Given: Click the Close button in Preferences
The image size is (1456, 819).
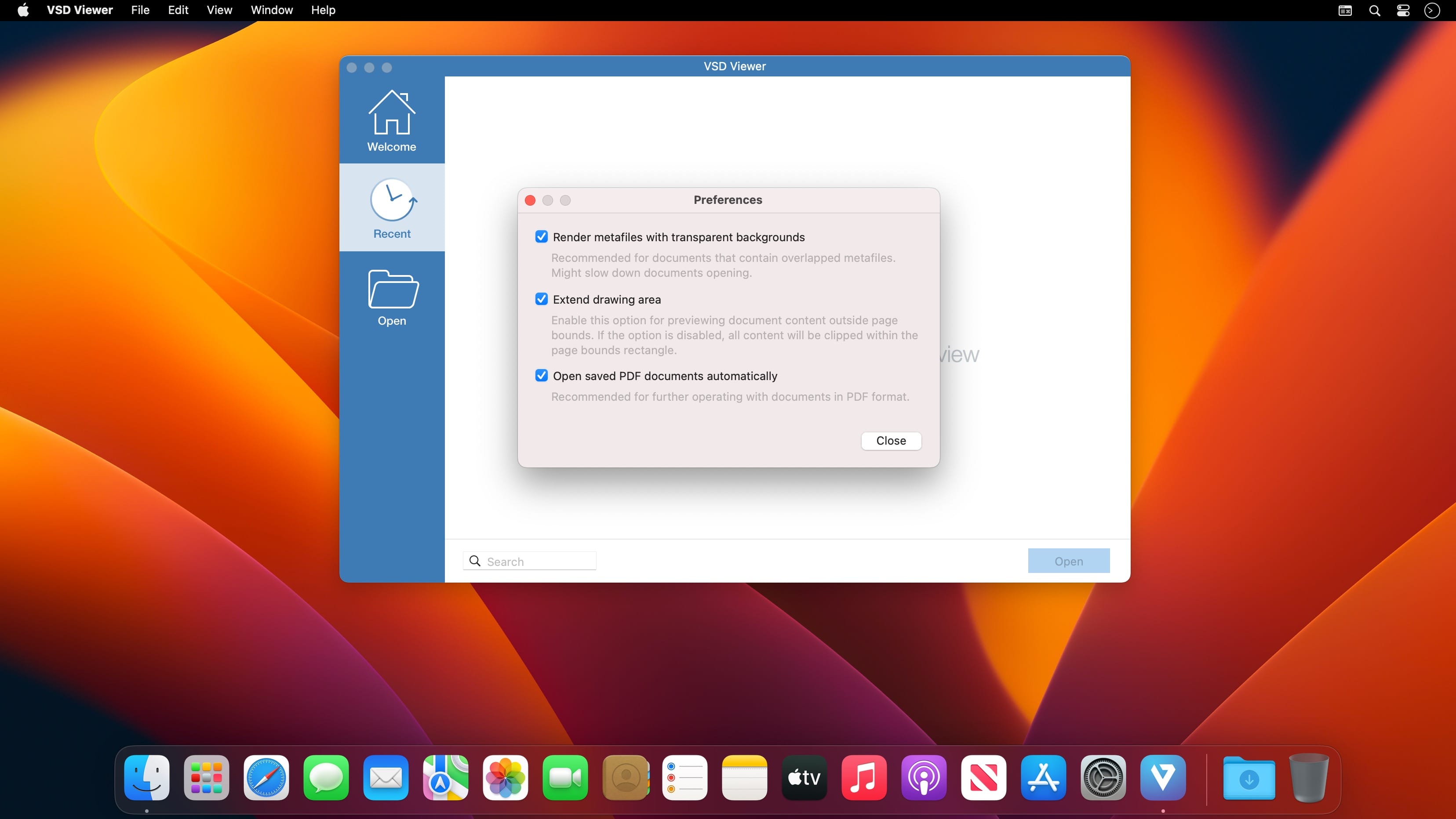Looking at the screenshot, I should click(891, 441).
